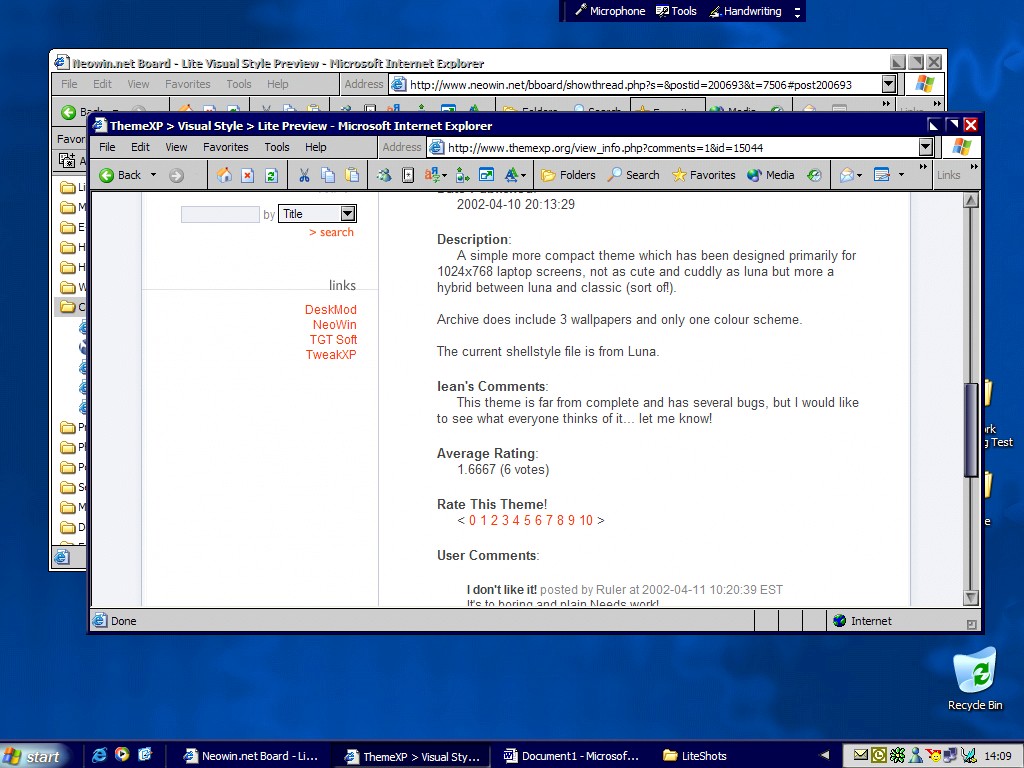Image resolution: width=1024 pixels, height=768 pixels.
Task: Rate this theme 8
Action: (560, 520)
